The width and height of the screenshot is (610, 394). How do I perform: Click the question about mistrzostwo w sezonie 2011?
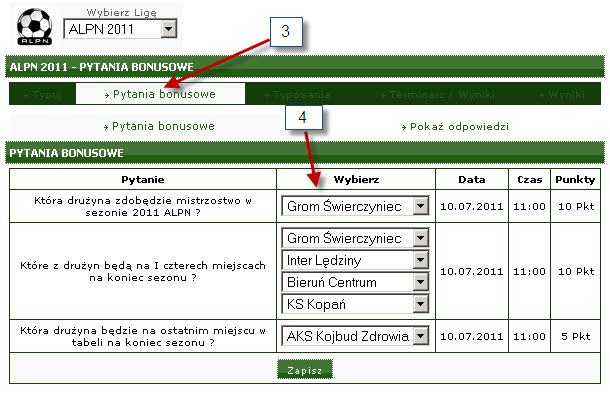[143, 206]
